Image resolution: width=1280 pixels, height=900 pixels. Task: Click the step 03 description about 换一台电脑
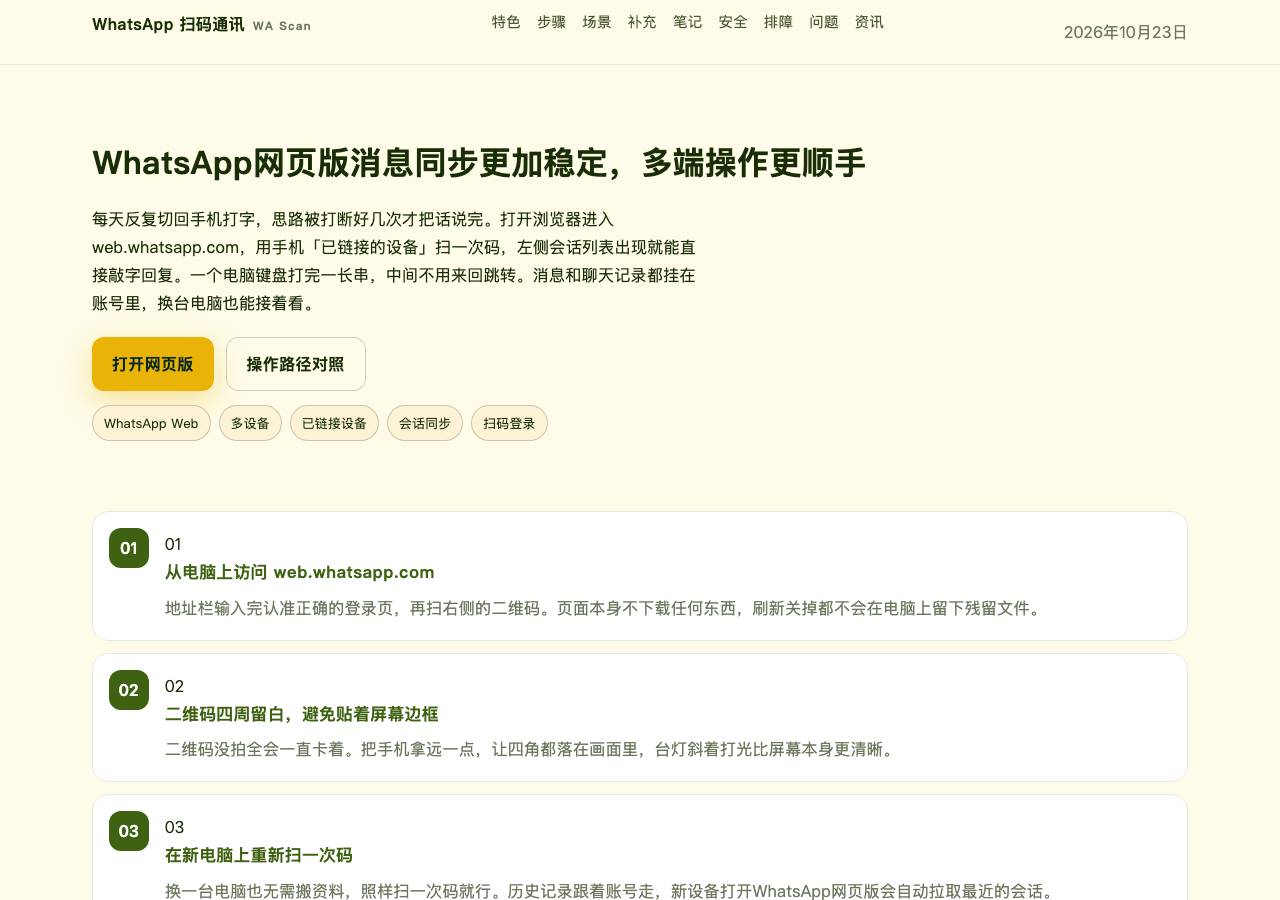click(x=610, y=891)
